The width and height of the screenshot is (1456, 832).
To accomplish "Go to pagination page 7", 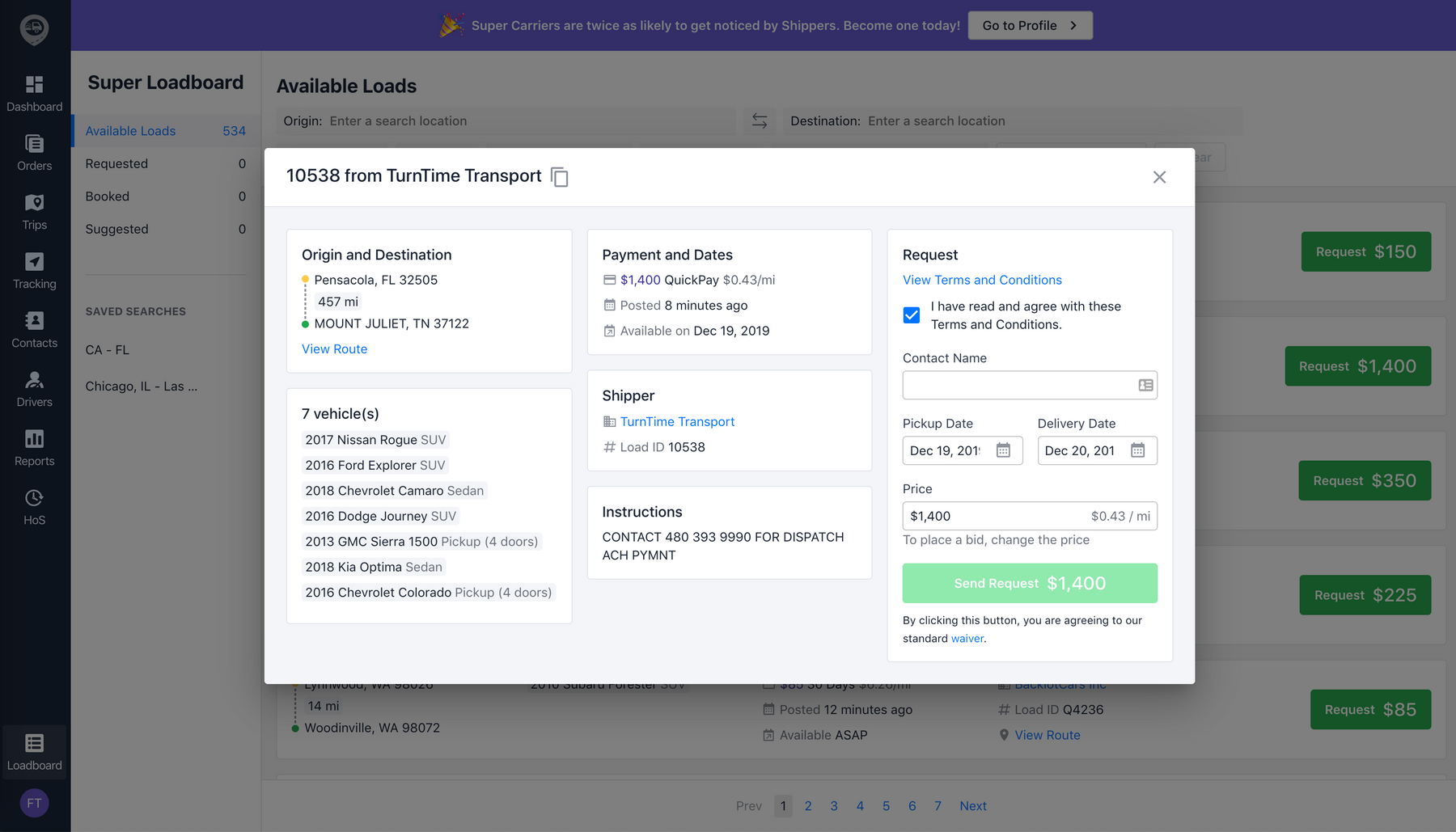I will (938, 806).
